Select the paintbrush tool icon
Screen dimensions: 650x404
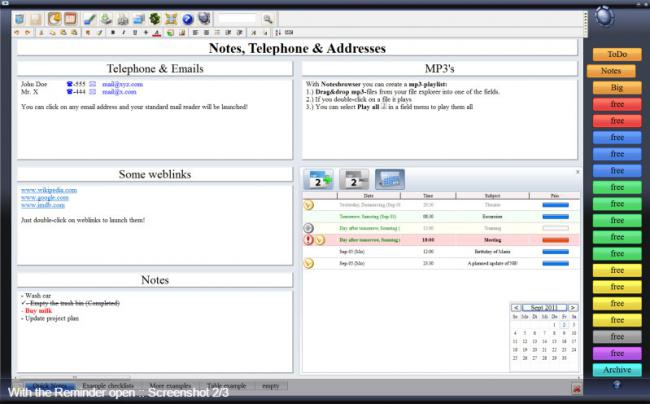pyautogui.click(x=89, y=19)
